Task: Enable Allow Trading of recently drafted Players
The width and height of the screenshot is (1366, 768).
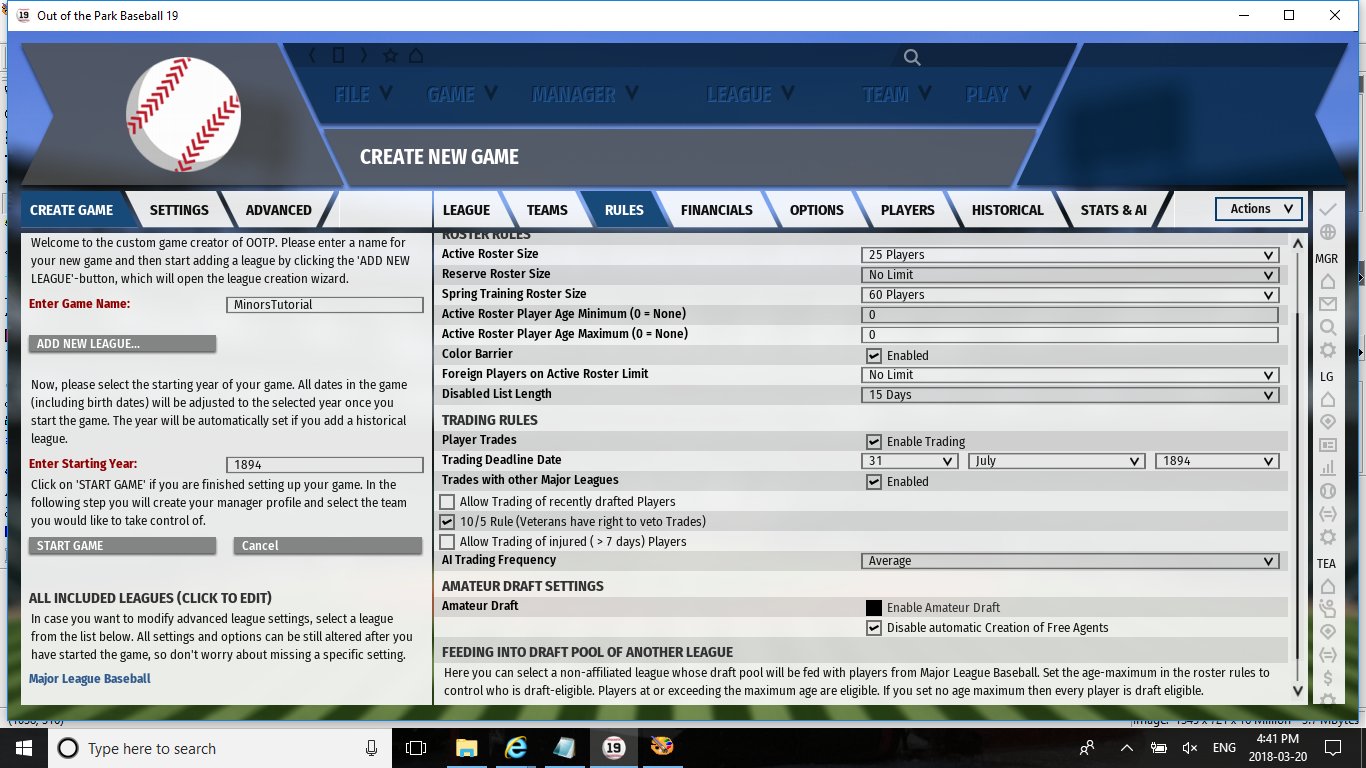Action: (x=447, y=502)
